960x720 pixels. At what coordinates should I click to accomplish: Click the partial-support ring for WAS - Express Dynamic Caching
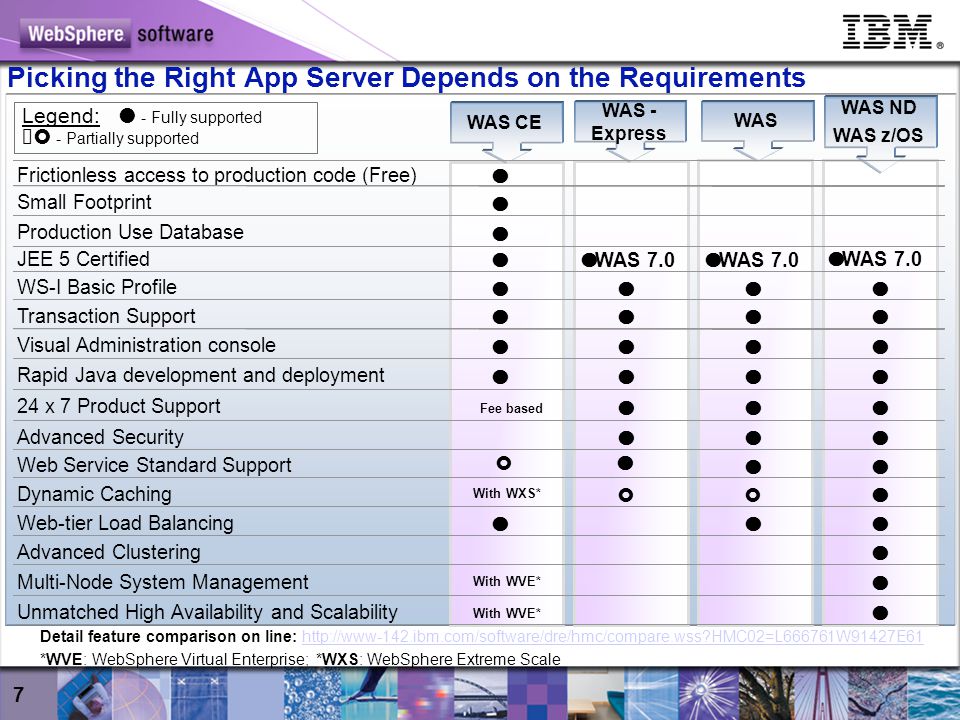coord(626,495)
